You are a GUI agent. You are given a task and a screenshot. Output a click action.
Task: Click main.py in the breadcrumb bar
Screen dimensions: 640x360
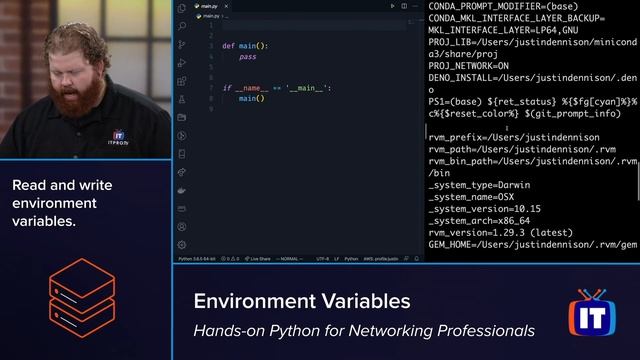click(211, 16)
